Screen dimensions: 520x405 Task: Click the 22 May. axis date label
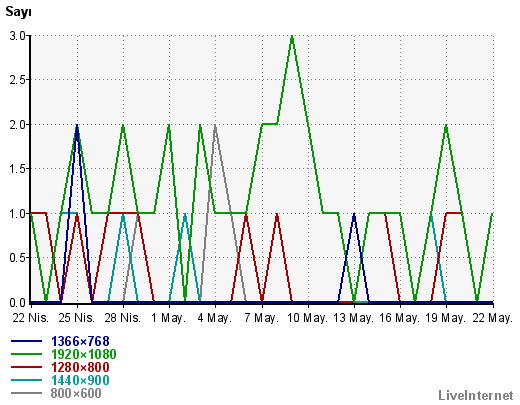coord(492,318)
